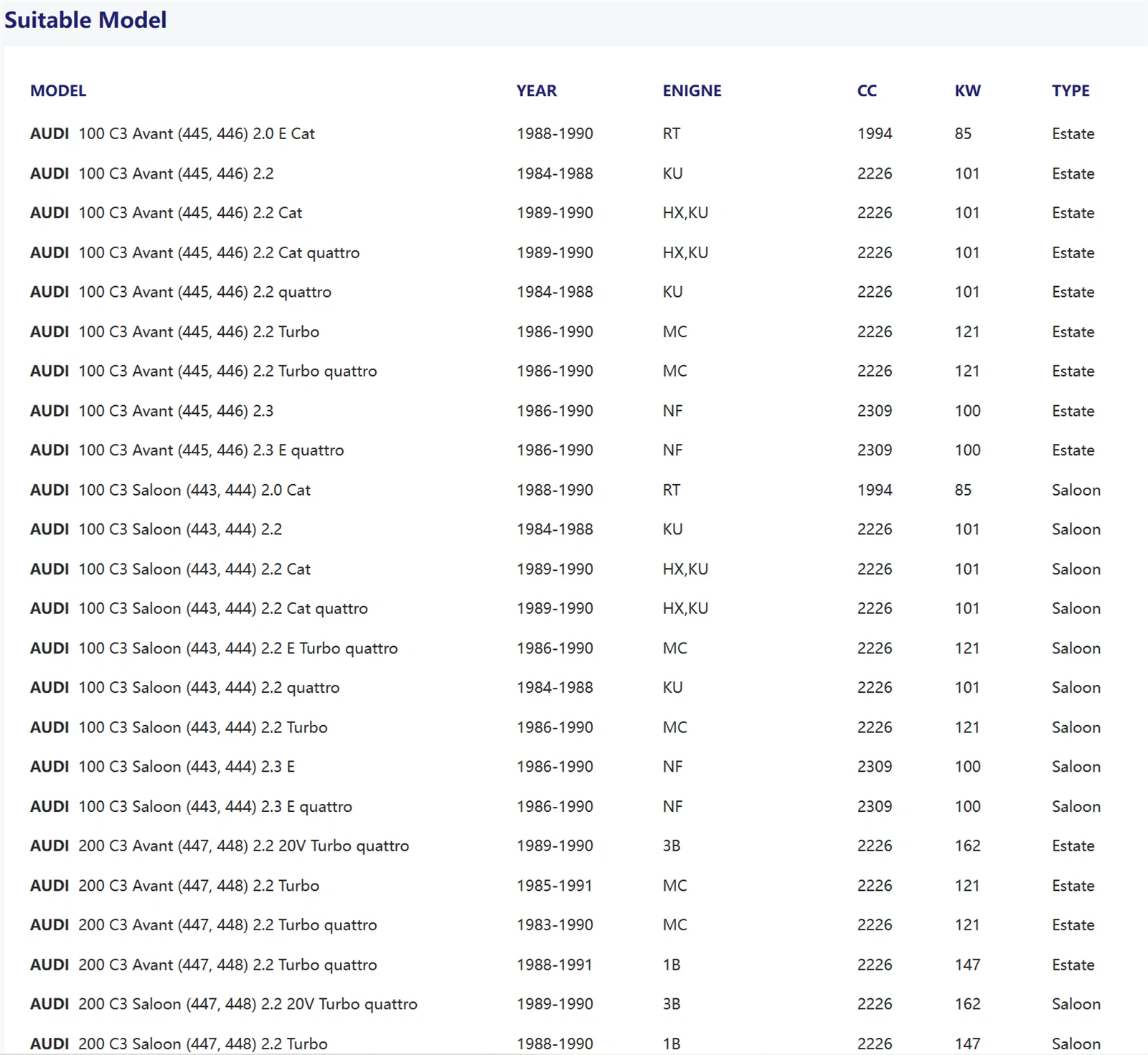Click the MODEL column header
The width and height of the screenshot is (1148, 1055).
coord(58,90)
